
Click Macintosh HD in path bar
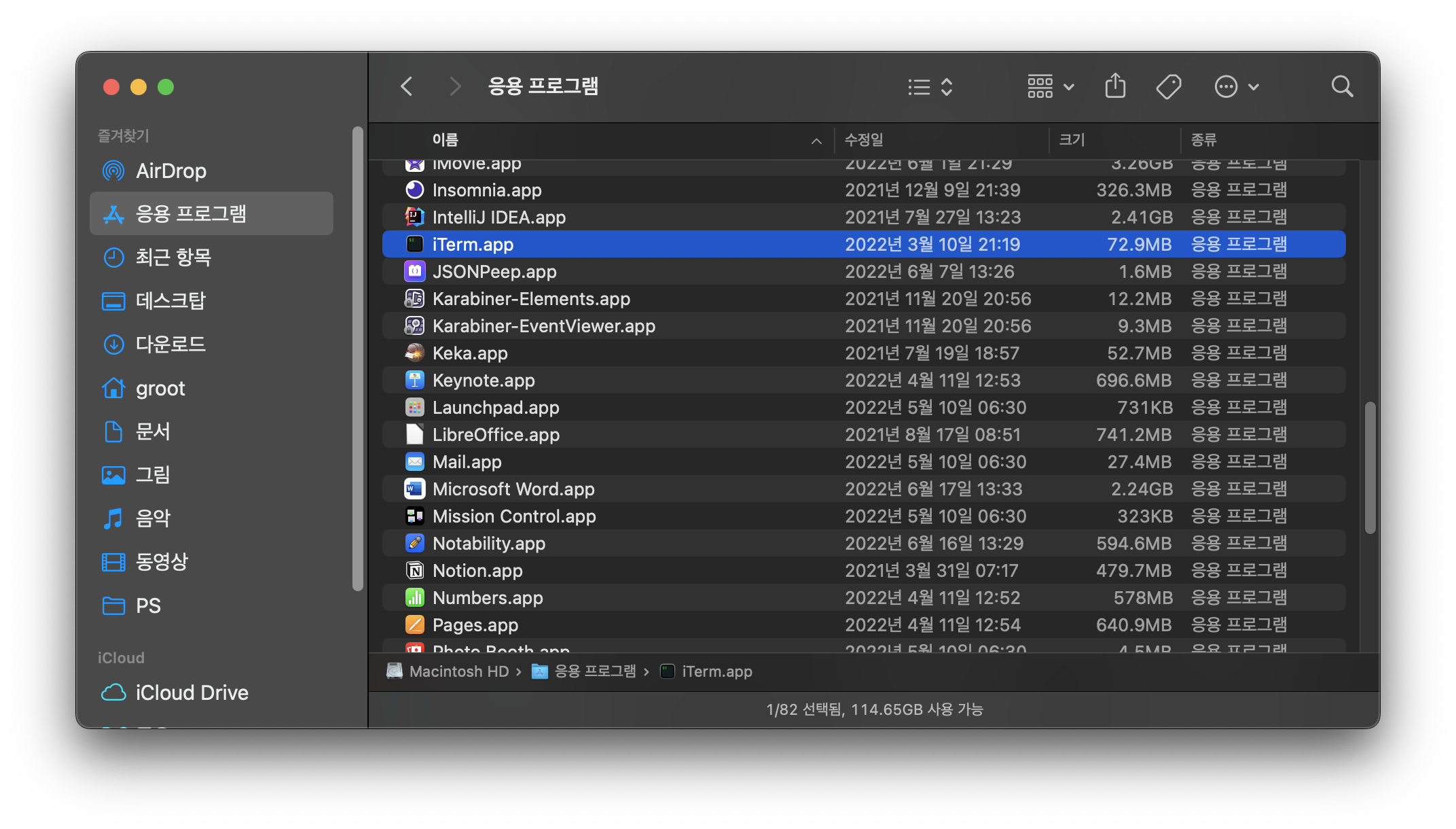click(x=458, y=671)
